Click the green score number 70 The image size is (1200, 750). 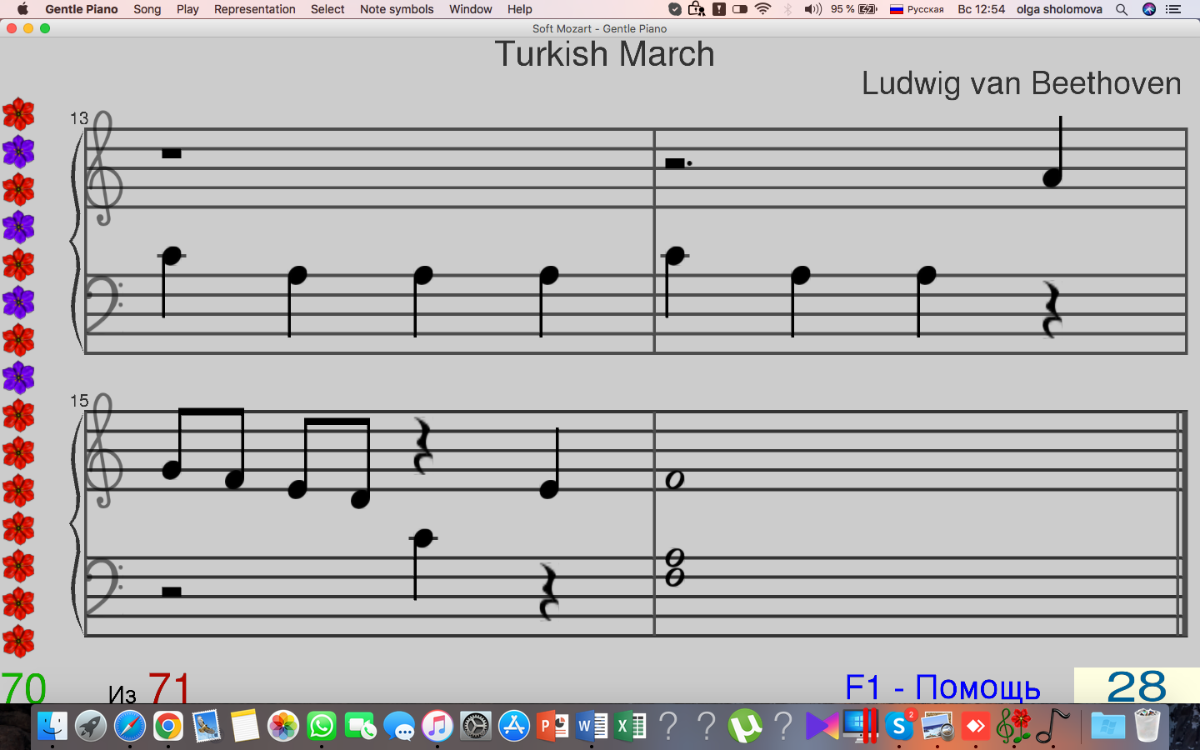click(x=23, y=689)
